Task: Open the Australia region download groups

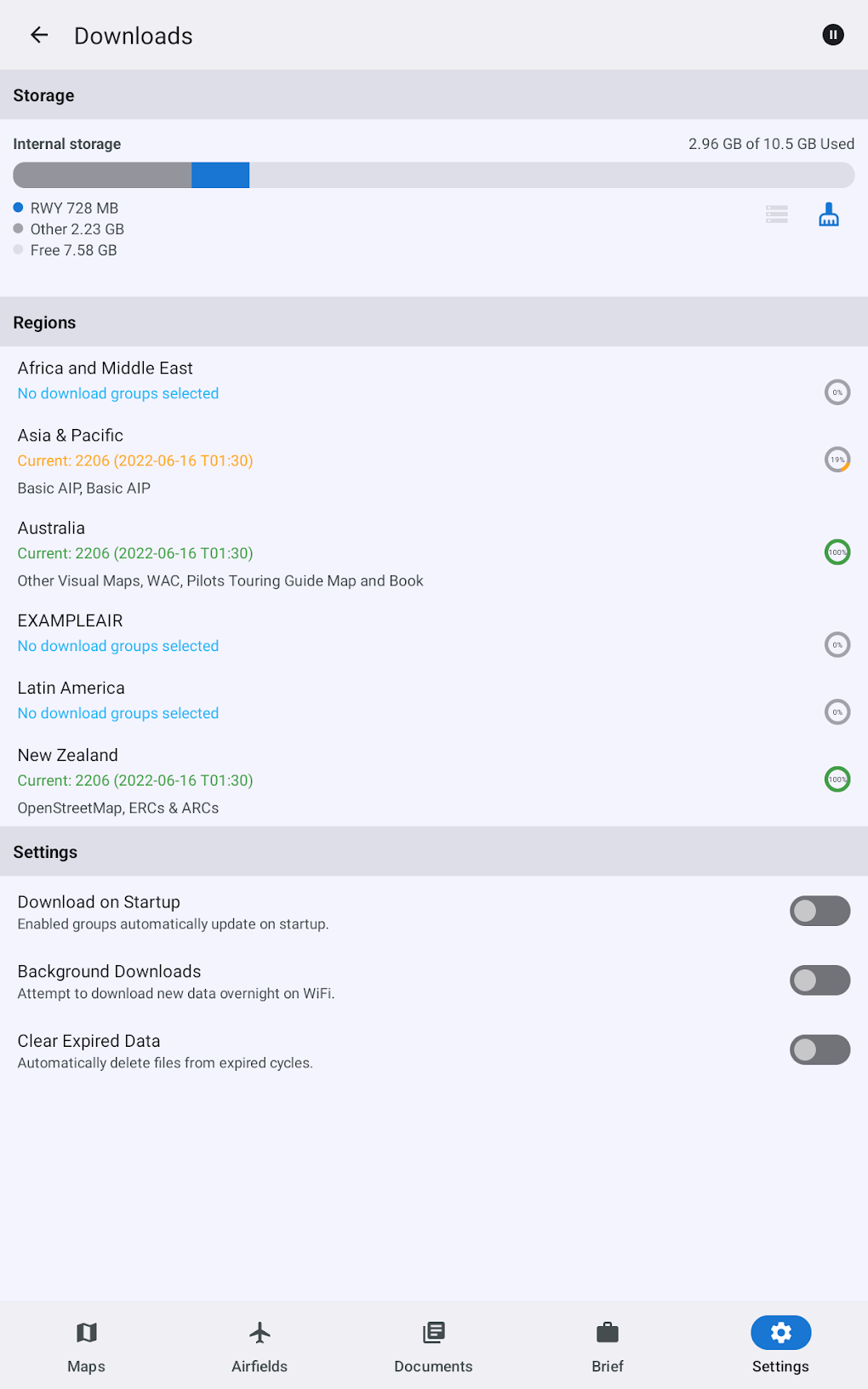Action: [x=51, y=529]
